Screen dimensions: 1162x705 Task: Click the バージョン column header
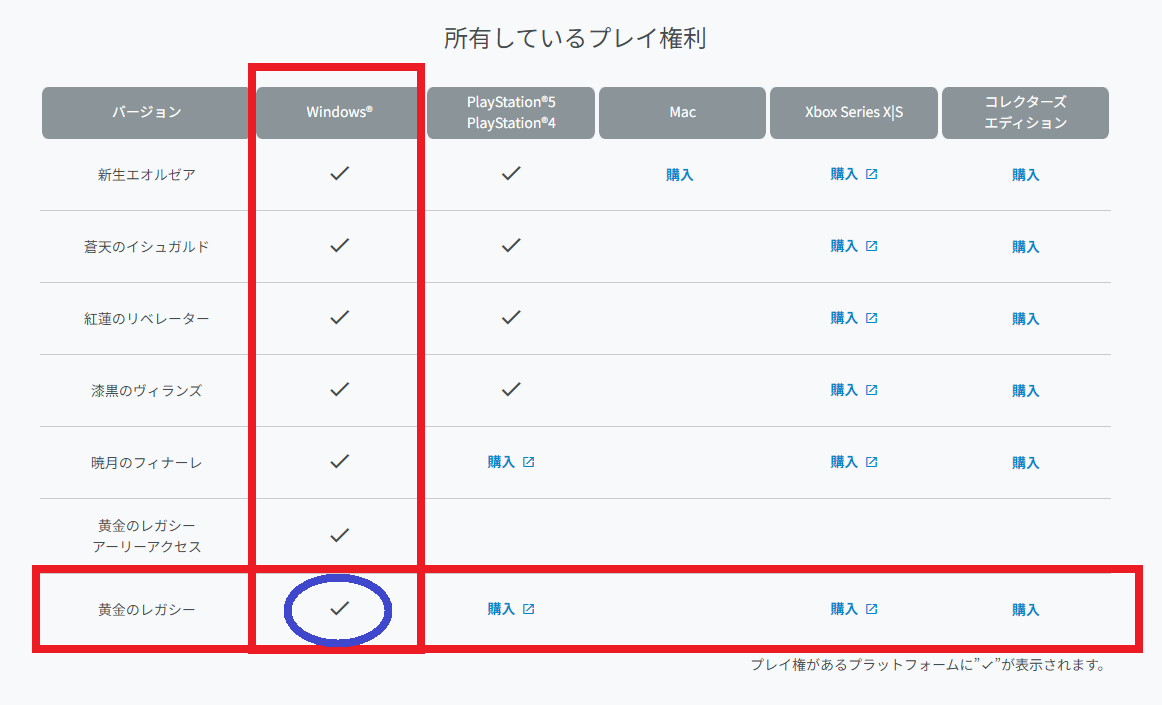pyautogui.click(x=145, y=112)
